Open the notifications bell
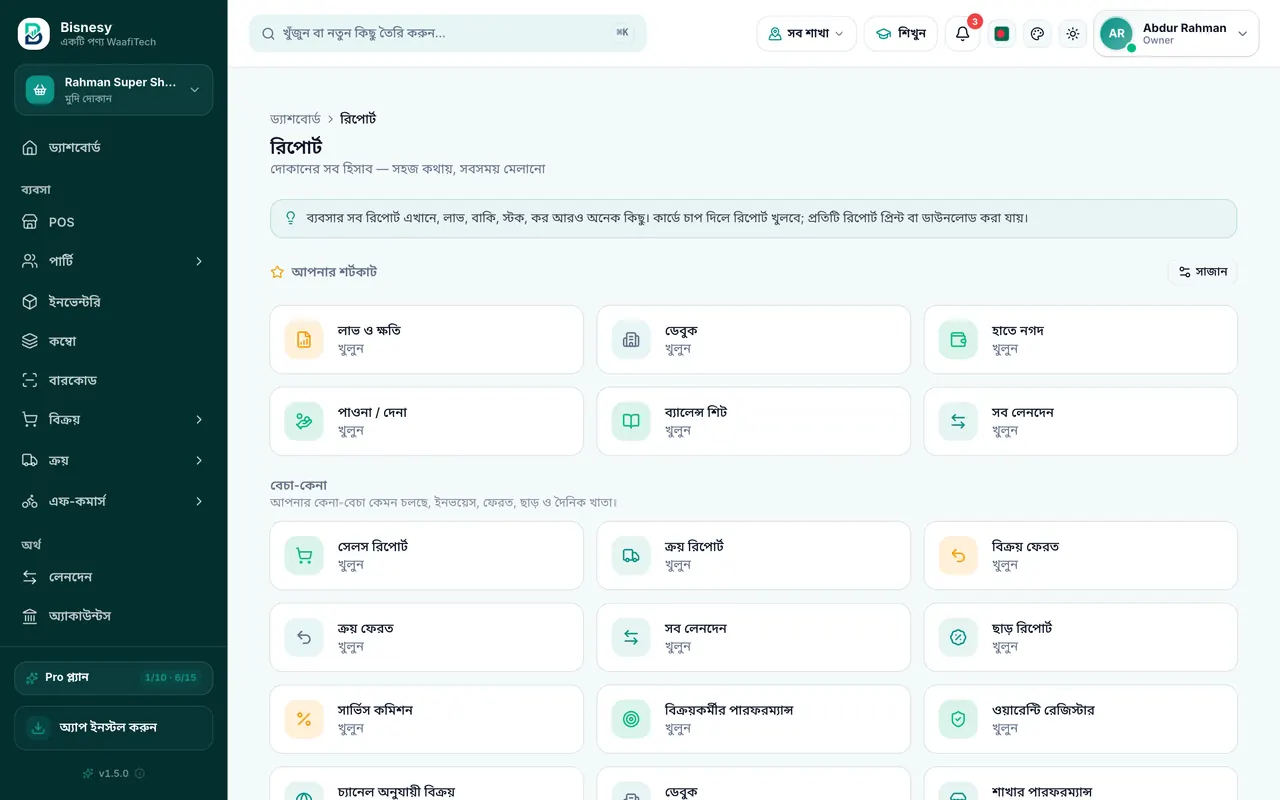 962,34
